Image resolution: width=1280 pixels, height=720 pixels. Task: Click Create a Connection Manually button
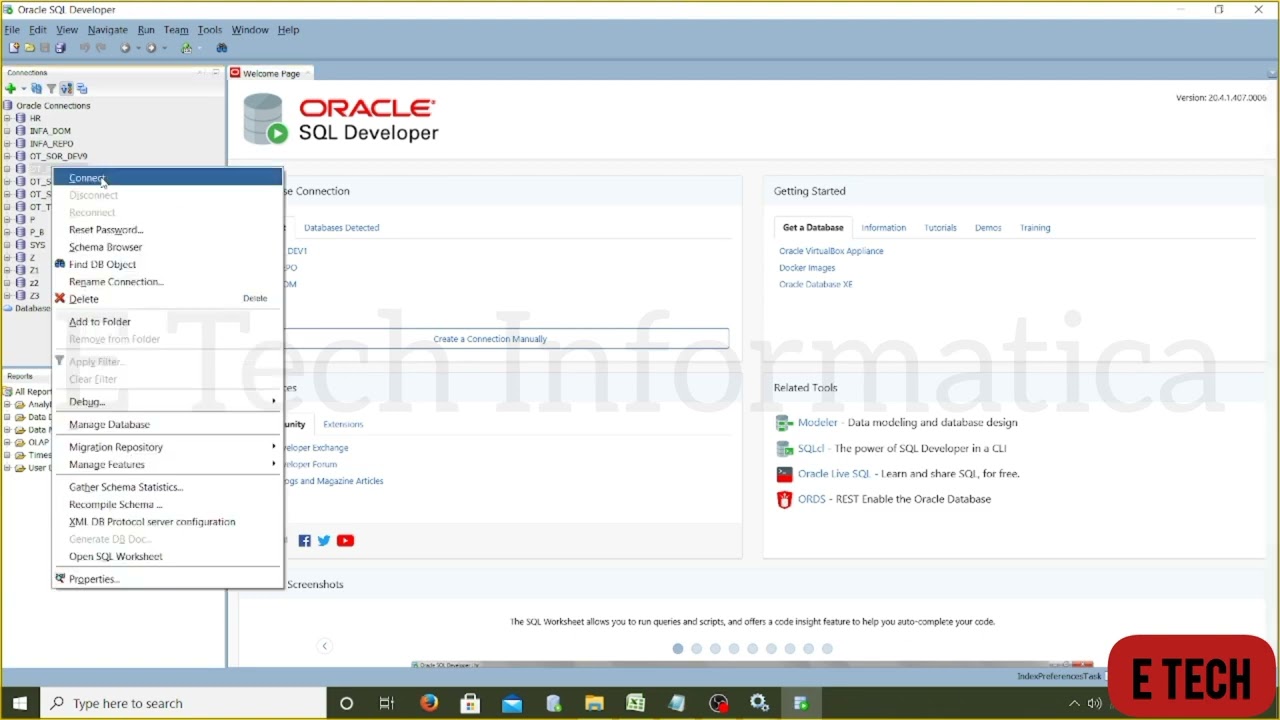[x=490, y=339]
